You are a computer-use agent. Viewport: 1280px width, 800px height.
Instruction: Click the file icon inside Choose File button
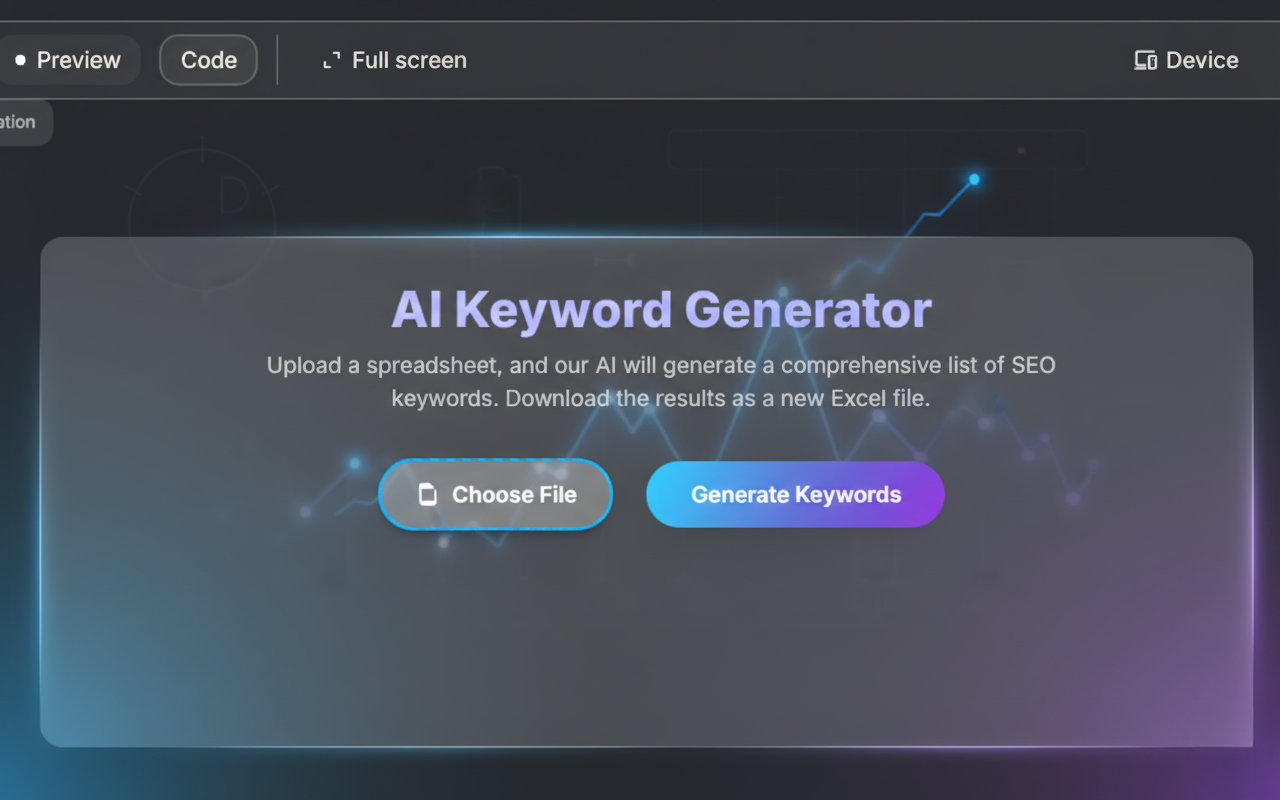430,494
